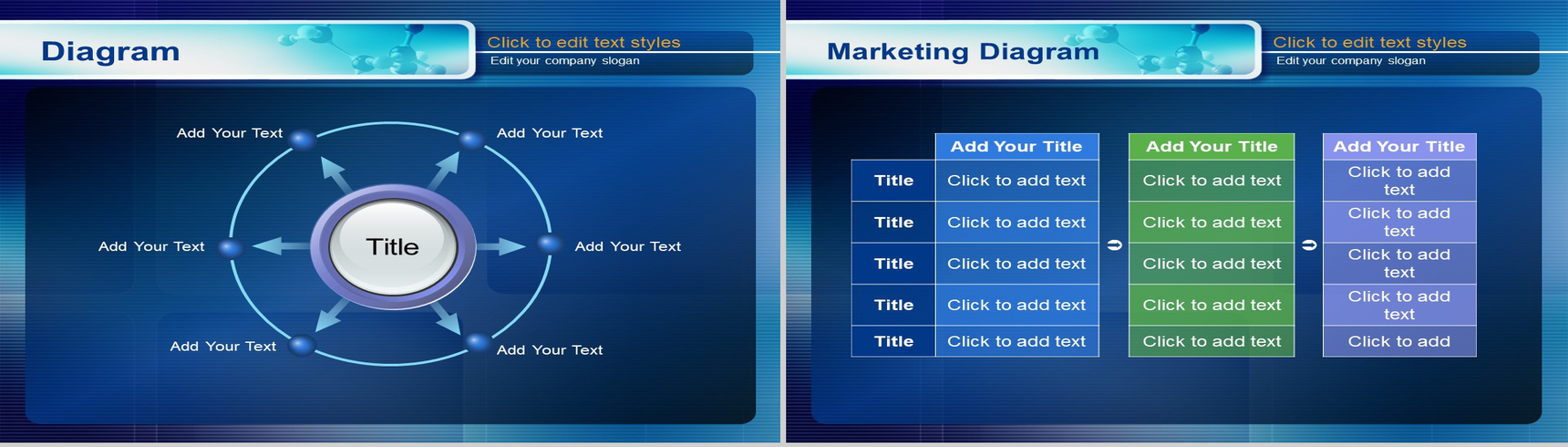This screenshot has height=447, width=1568.
Task: Select "Edit your company slogan" on the Diagram slide
Action: pos(564,61)
